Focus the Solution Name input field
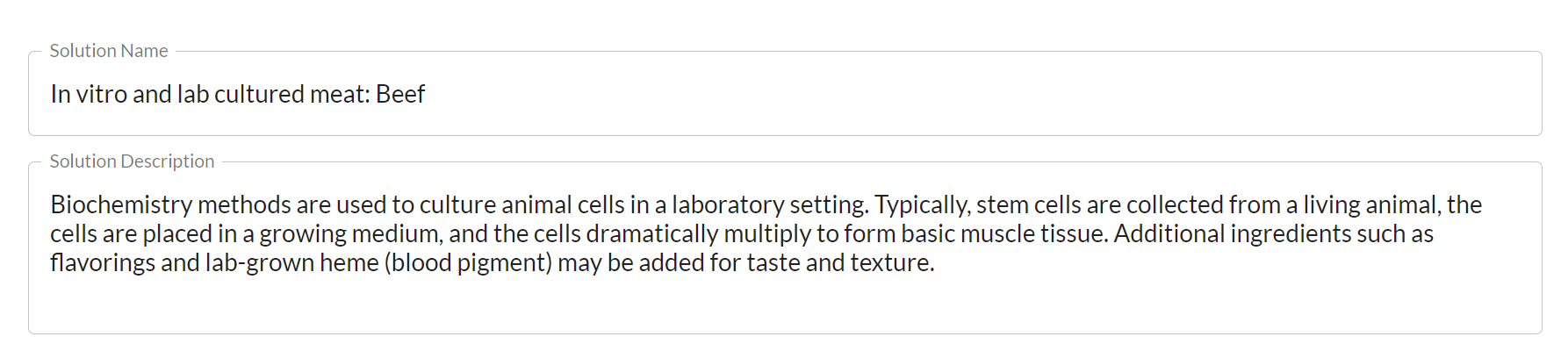 point(784,94)
